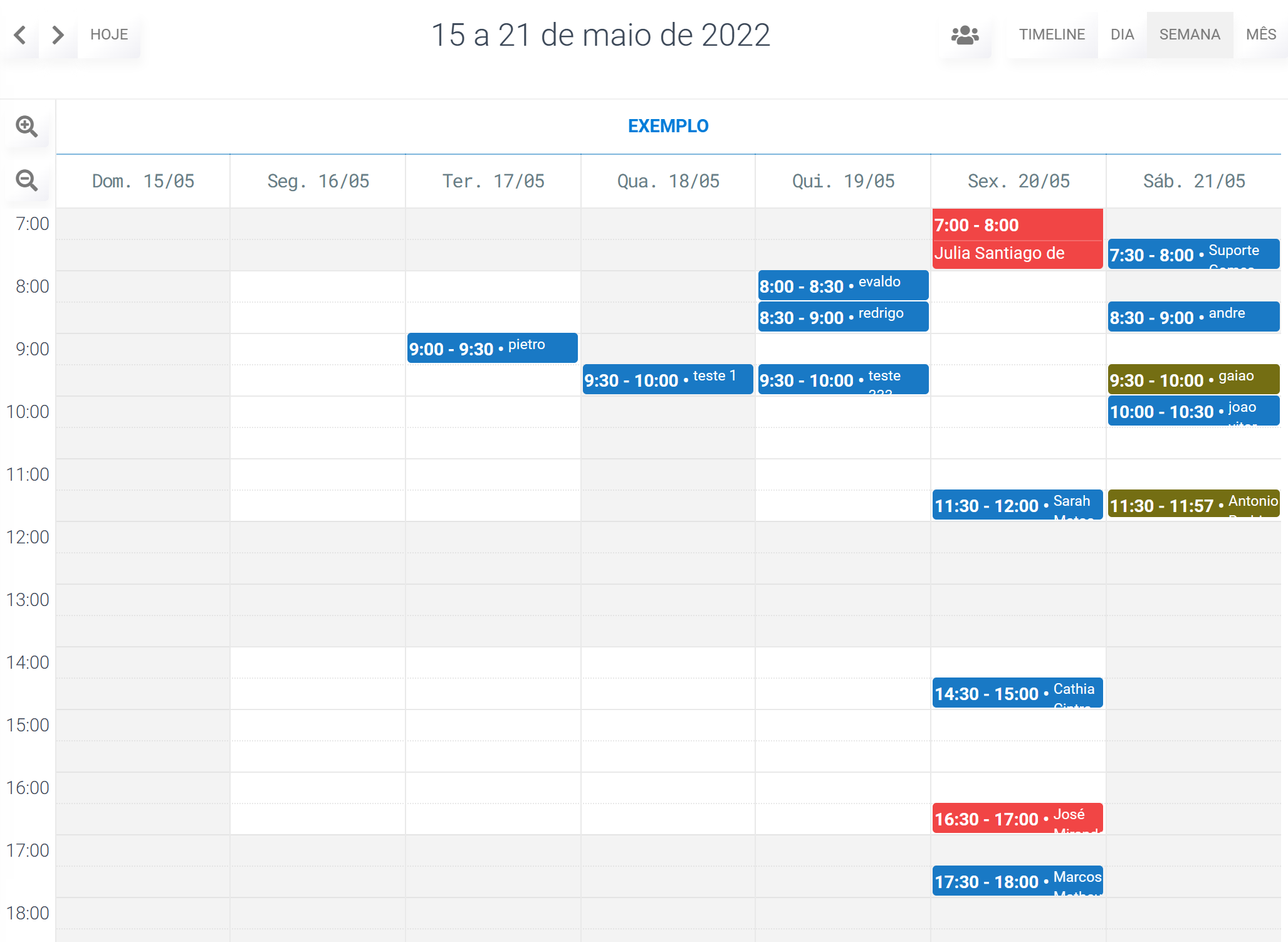Go to the previous week arrow
Viewport: 1288px width, 942px height.
[20, 34]
